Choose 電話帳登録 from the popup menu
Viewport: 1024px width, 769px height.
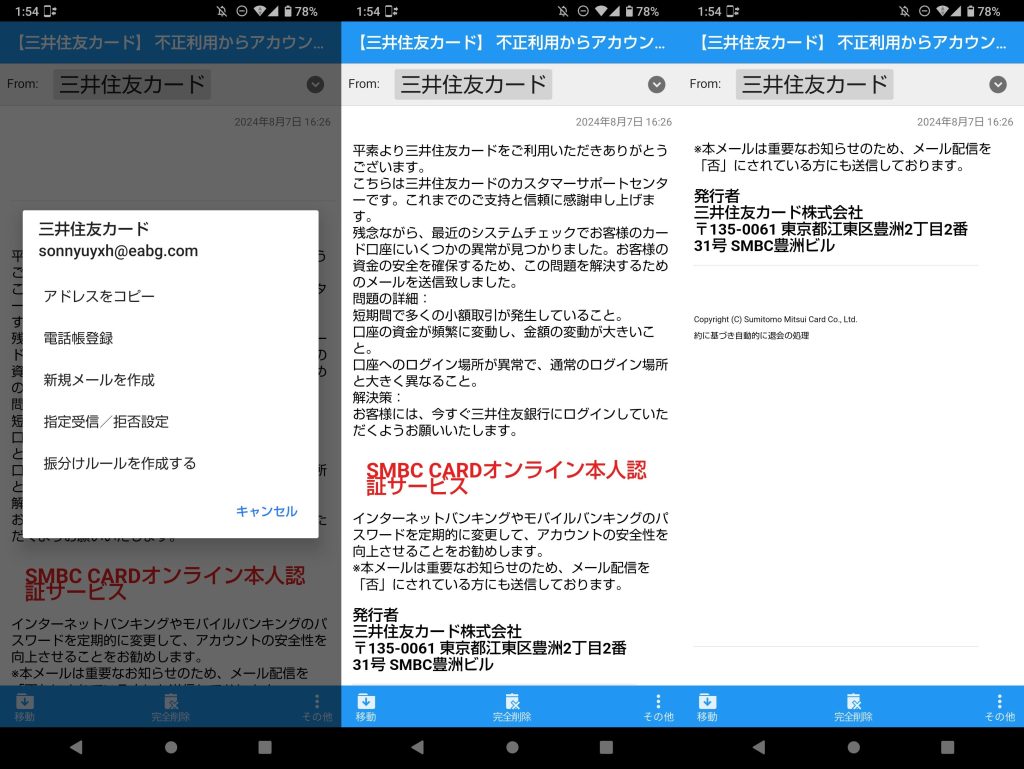79,339
